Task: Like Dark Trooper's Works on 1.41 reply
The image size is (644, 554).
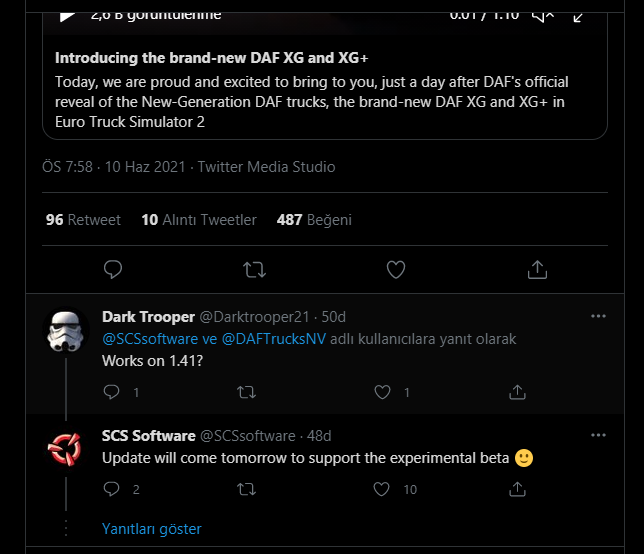Action: [382, 392]
